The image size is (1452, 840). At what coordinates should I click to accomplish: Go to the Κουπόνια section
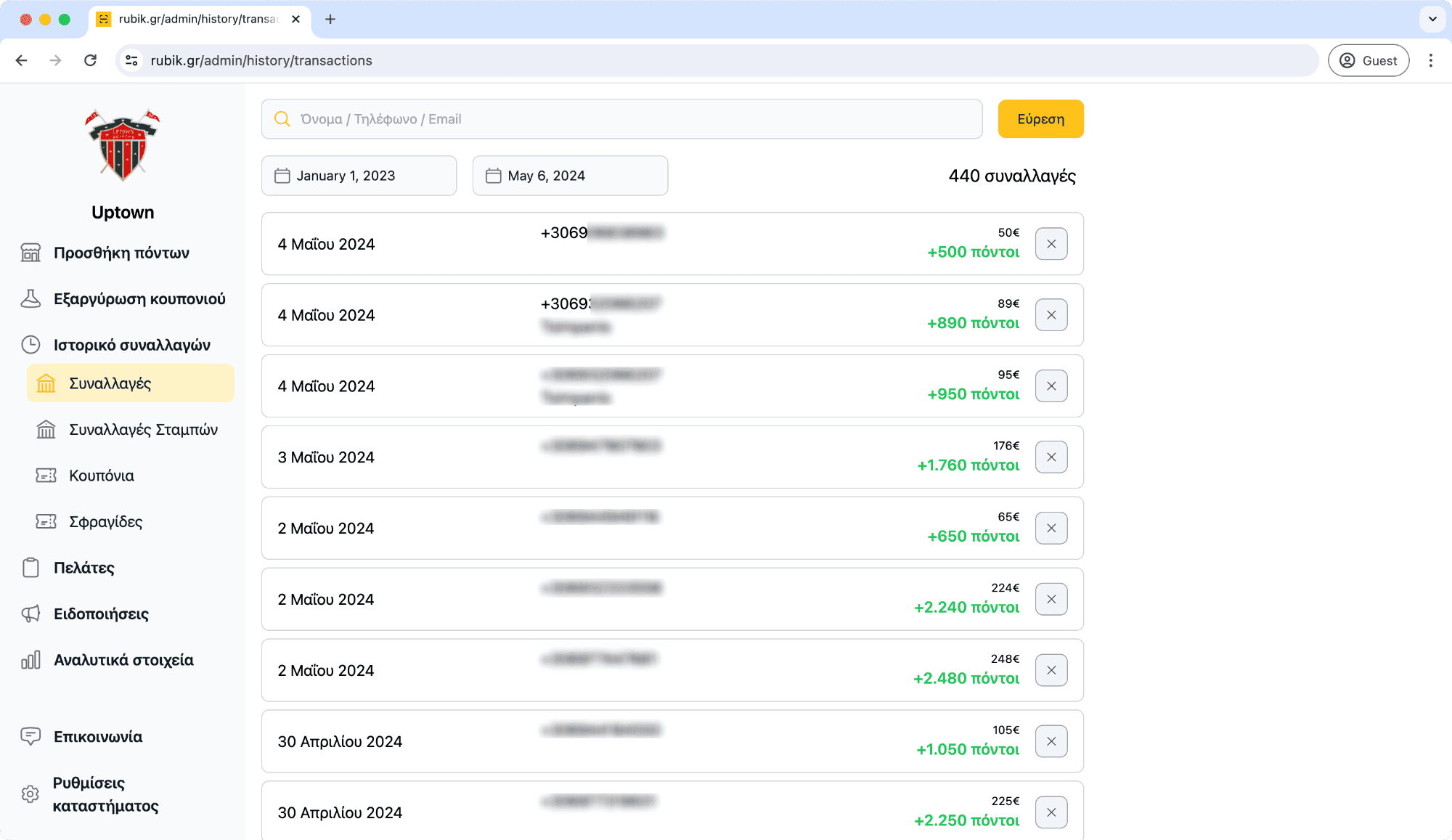[102, 476]
